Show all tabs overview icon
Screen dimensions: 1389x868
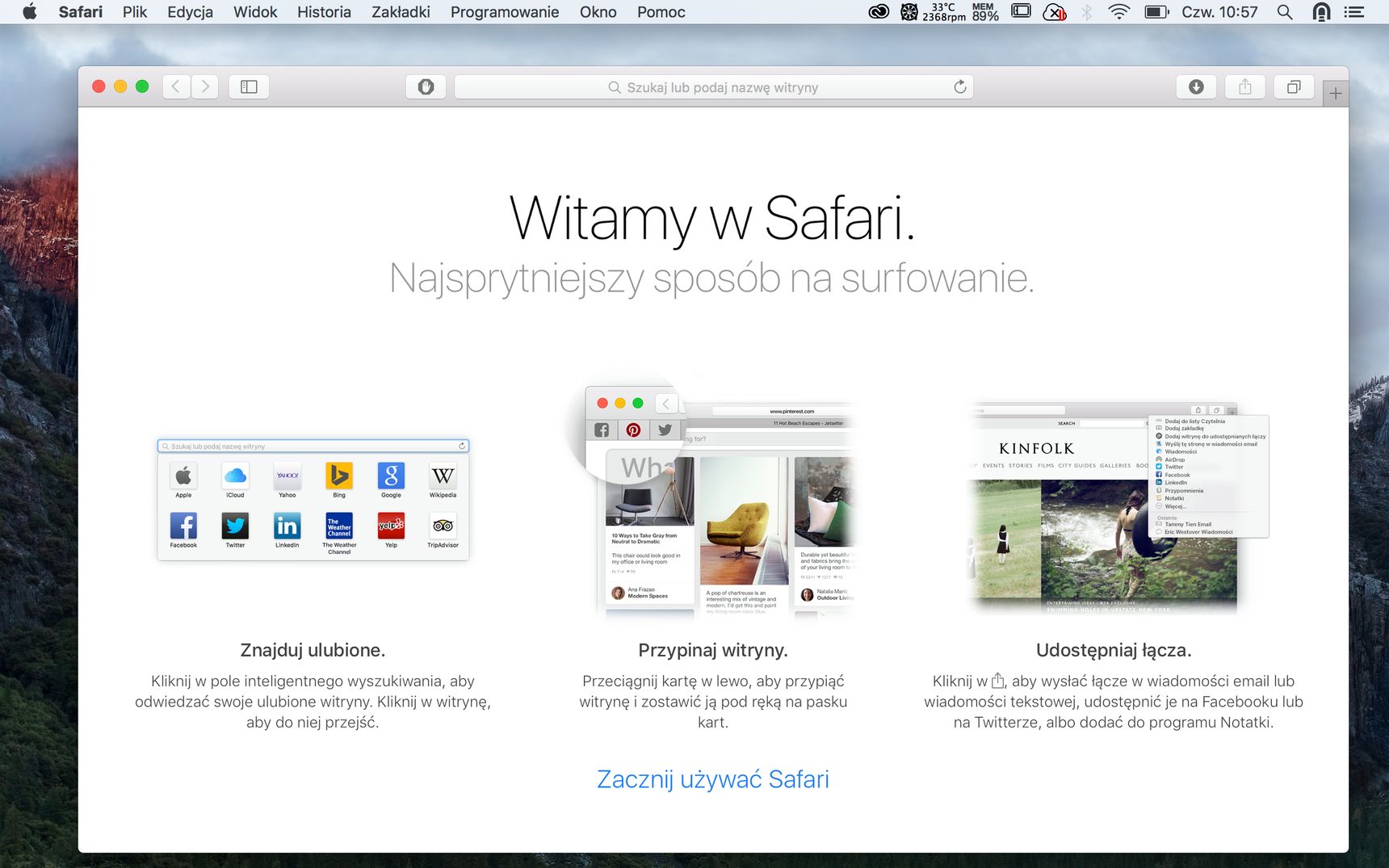click(1294, 86)
